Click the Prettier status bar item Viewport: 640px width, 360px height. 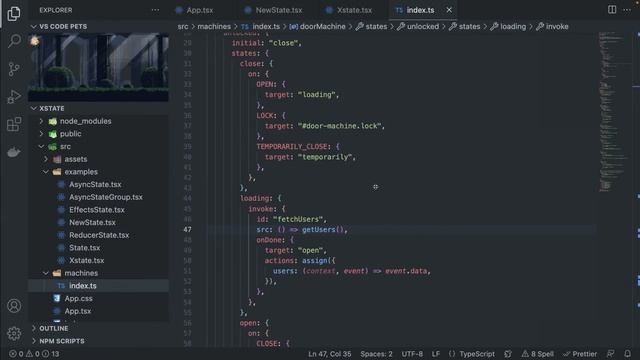[x=580, y=354]
